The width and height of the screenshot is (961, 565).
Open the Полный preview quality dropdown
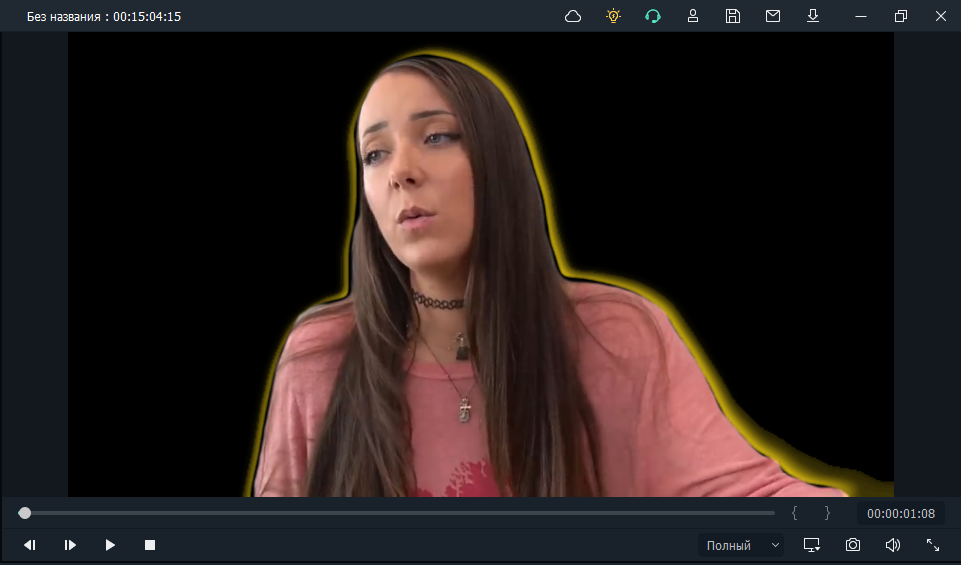(x=740, y=545)
